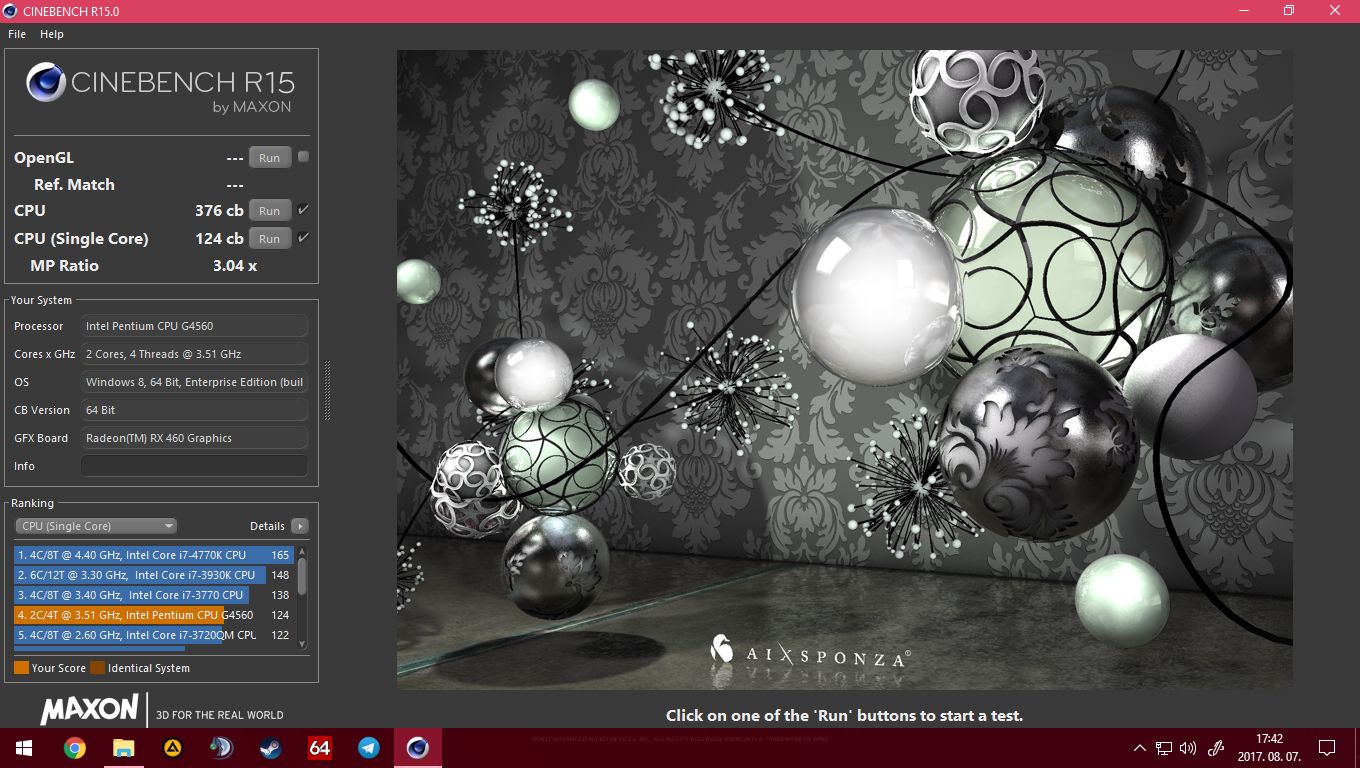Open the taskbar clock and date
The height and width of the screenshot is (768, 1360).
tap(1270, 748)
